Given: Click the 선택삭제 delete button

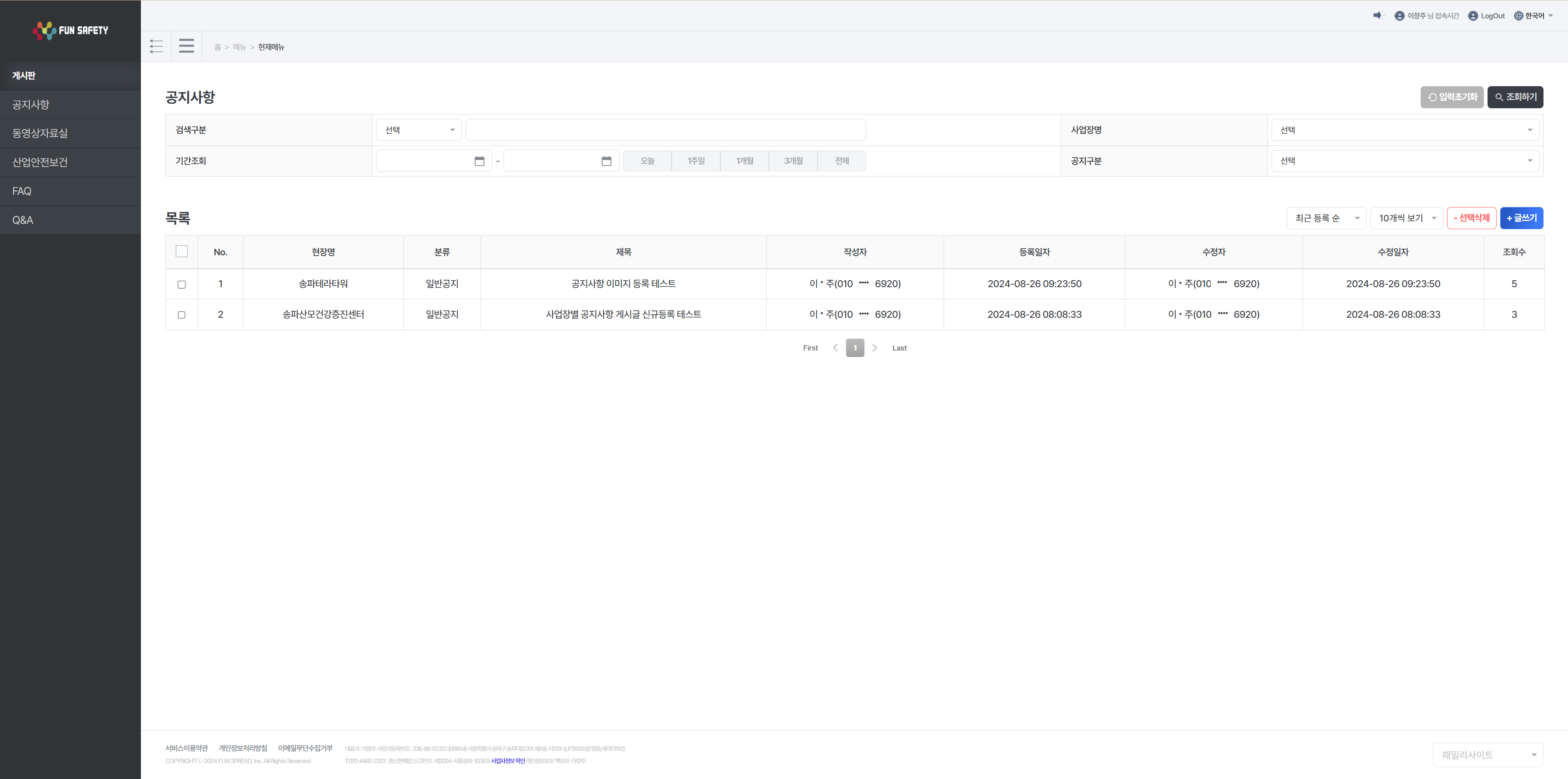Looking at the screenshot, I should [x=1471, y=218].
